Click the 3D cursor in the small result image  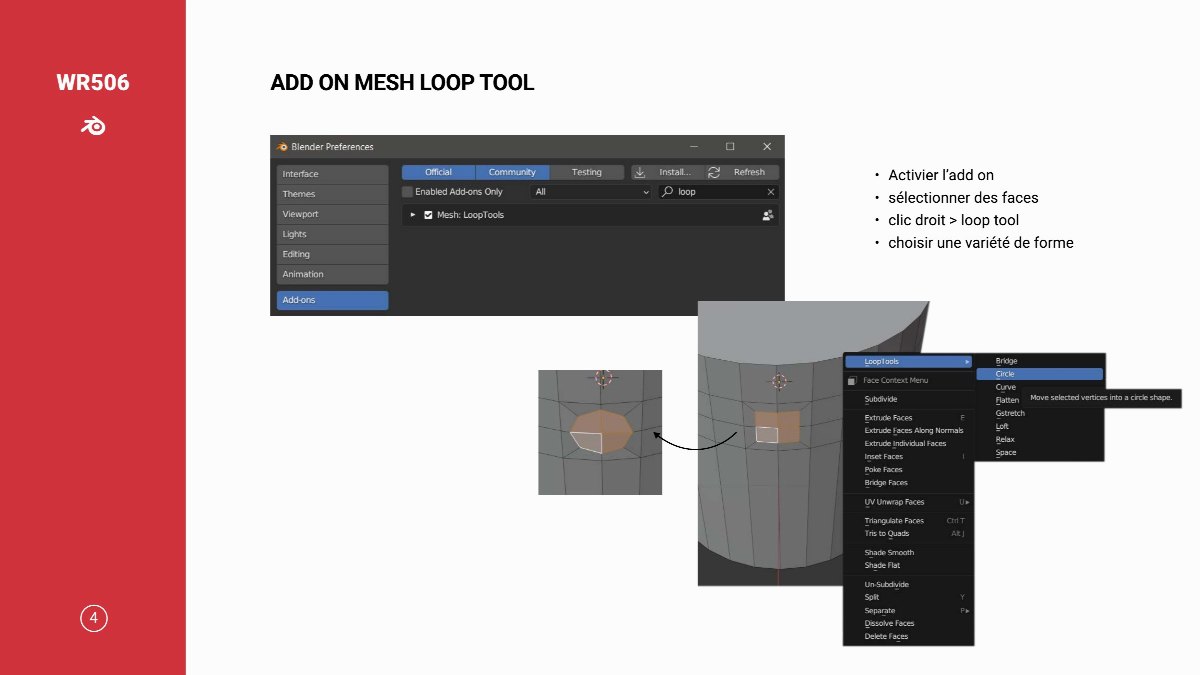pos(603,377)
